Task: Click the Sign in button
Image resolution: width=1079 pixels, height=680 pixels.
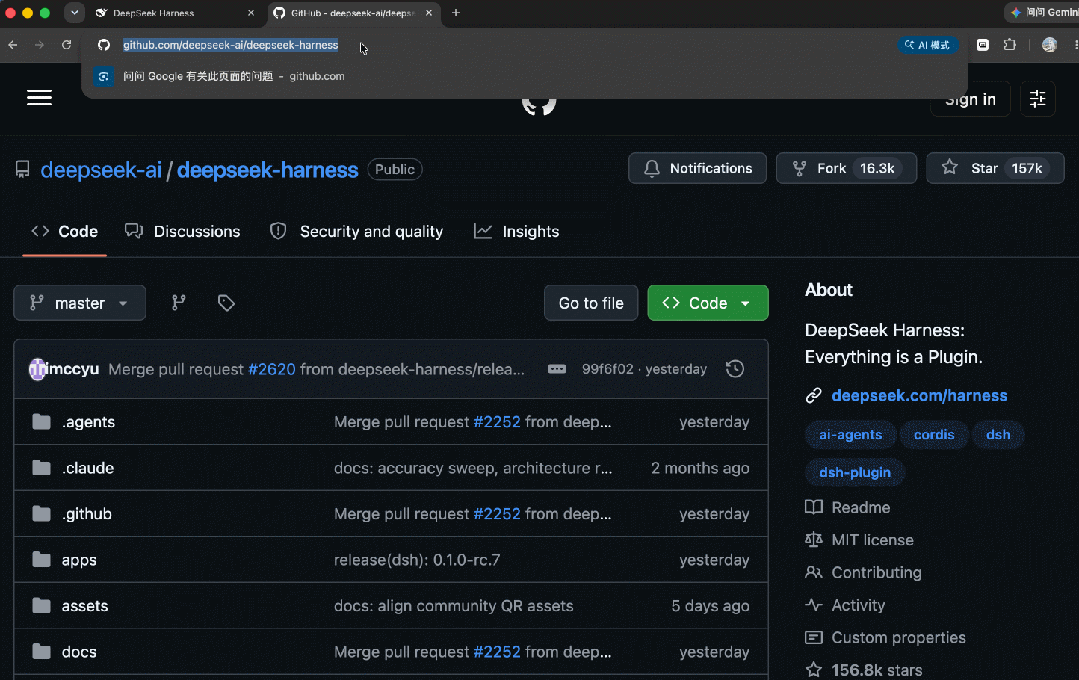Action: [970, 100]
